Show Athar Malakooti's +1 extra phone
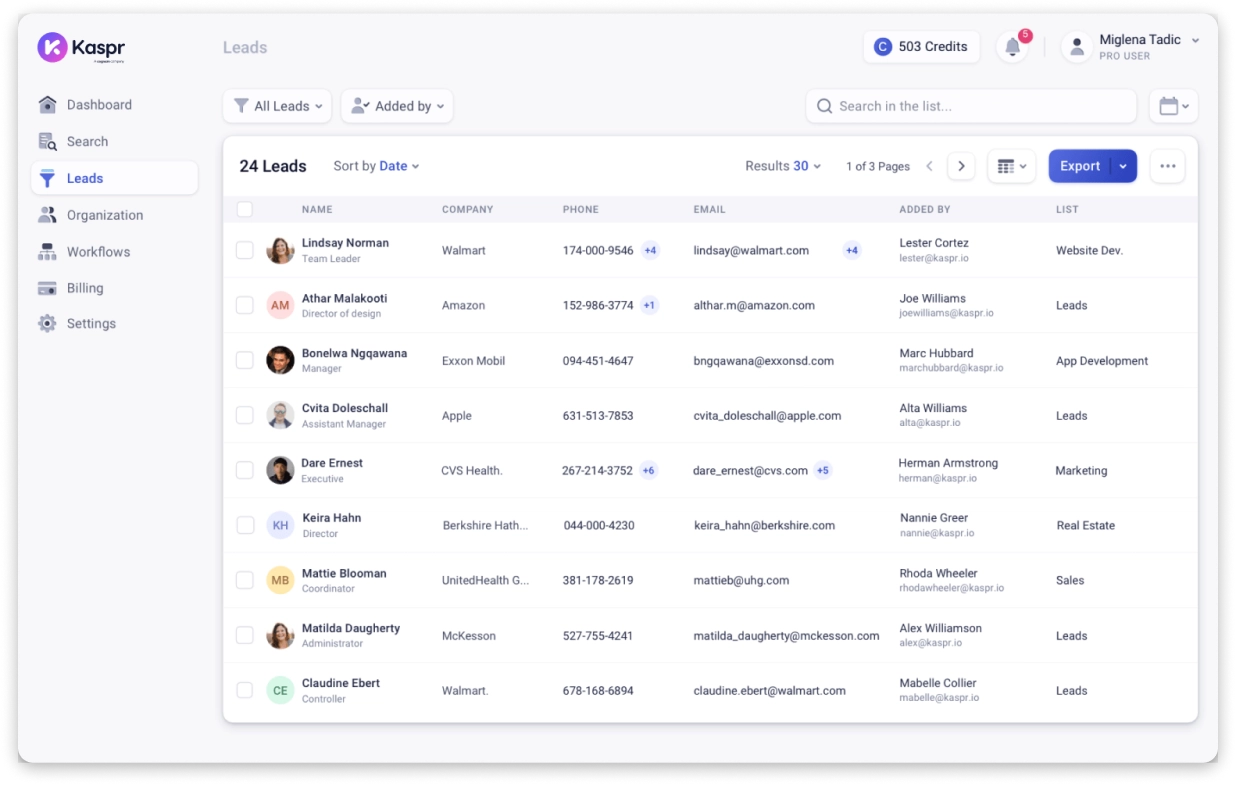This screenshot has height=786, width=1236. 649,306
